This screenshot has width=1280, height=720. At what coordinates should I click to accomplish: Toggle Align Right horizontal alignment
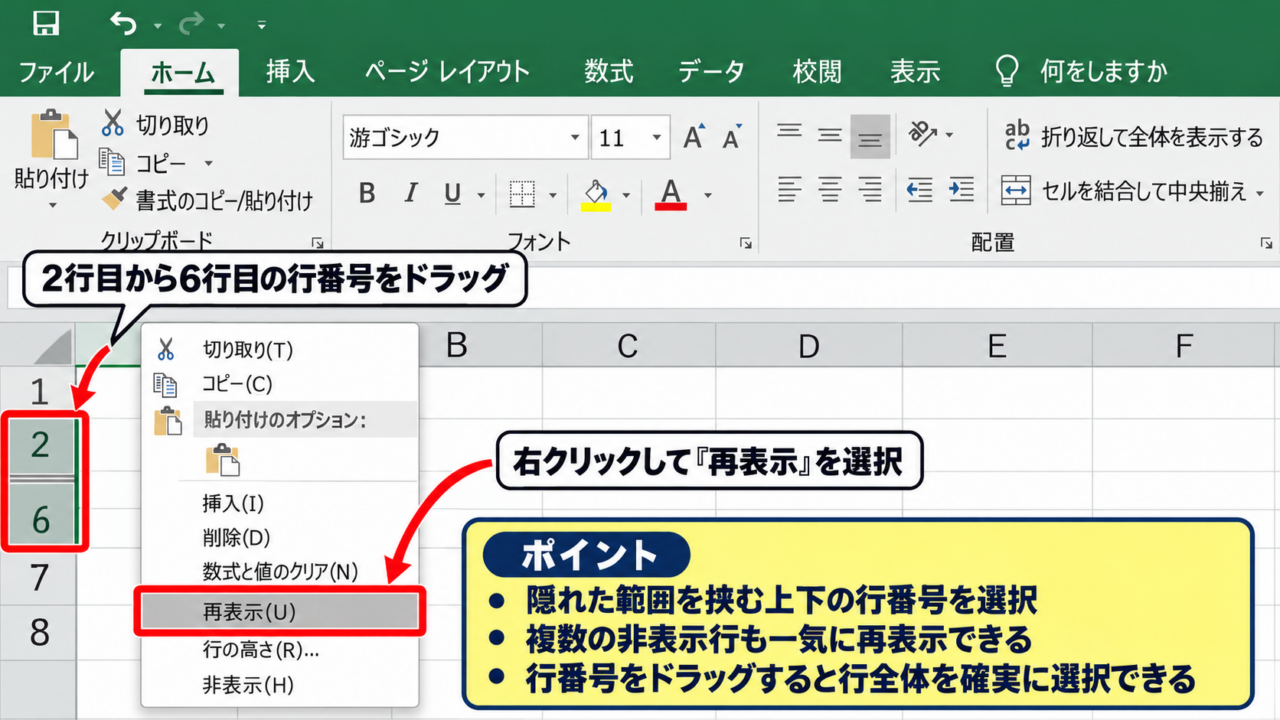(870, 189)
